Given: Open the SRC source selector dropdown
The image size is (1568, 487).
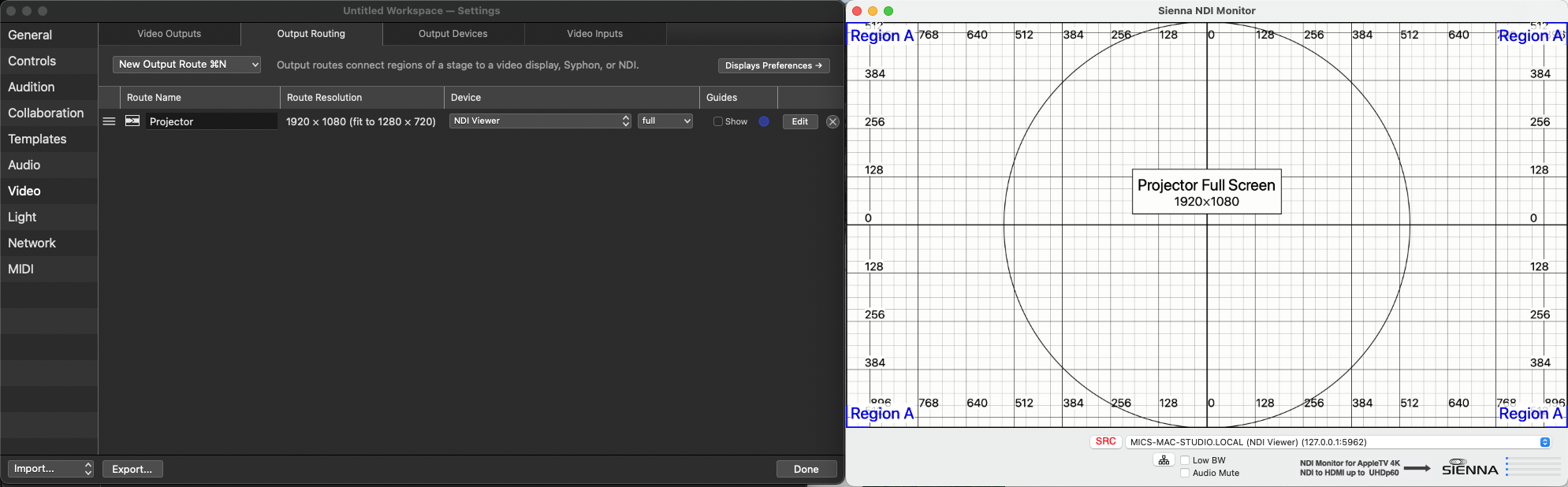Looking at the screenshot, I should pos(1339,442).
